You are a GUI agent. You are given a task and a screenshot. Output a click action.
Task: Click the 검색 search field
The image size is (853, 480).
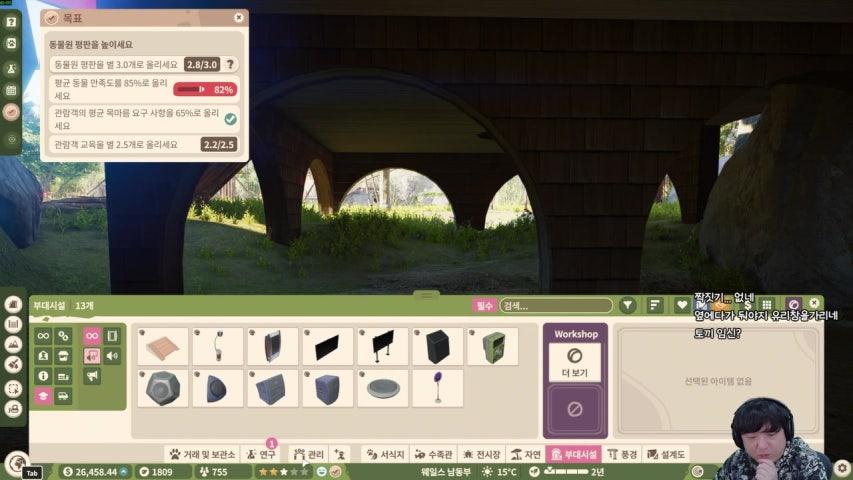pos(556,306)
